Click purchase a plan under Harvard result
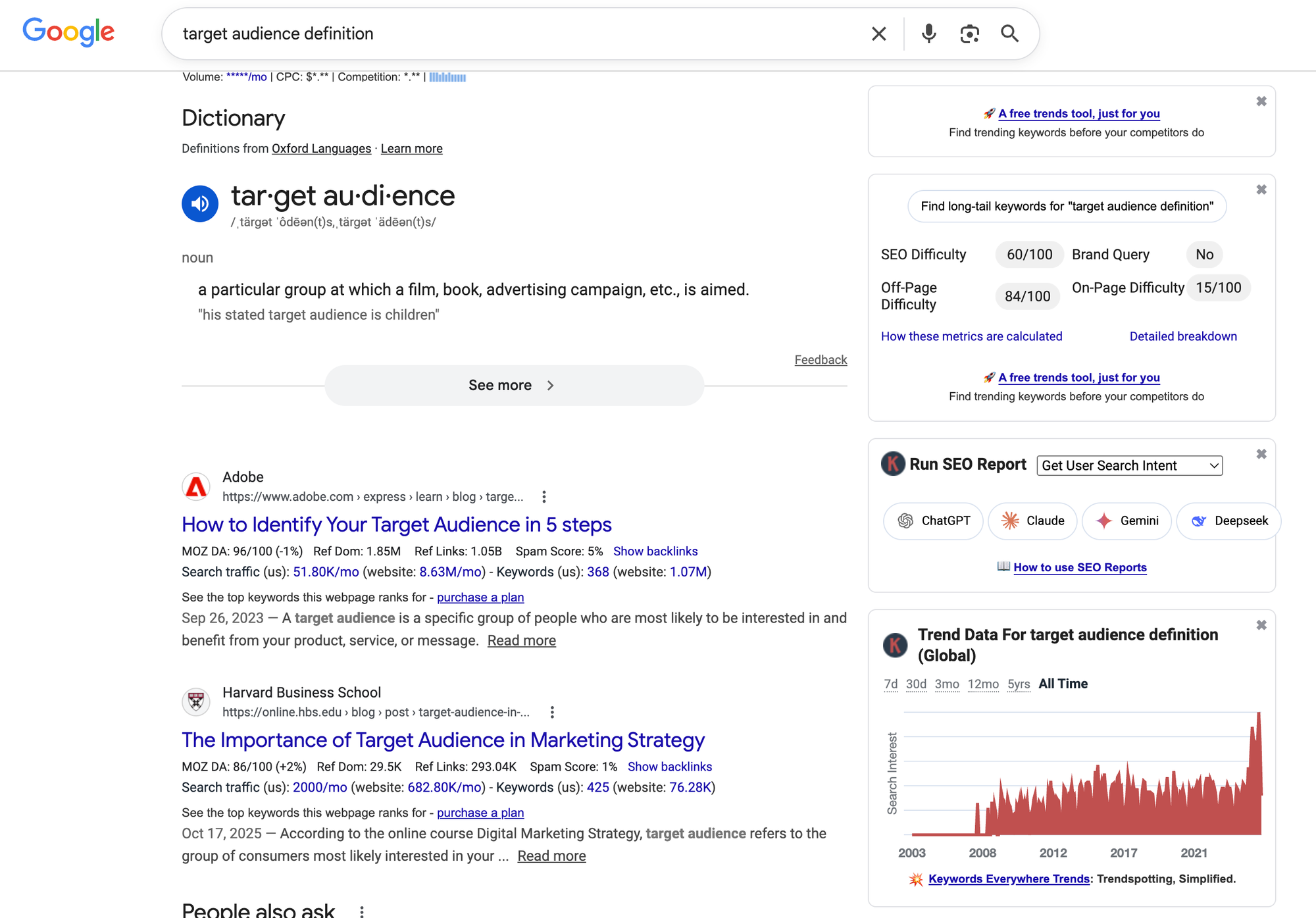The width and height of the screenshot is (1316, 918). click(480, 813)
